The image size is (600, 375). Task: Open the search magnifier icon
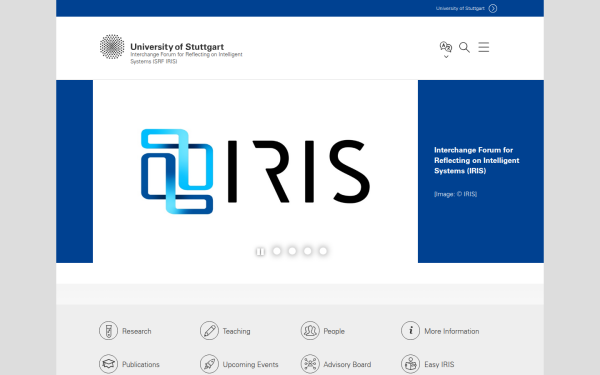(464, 47)
